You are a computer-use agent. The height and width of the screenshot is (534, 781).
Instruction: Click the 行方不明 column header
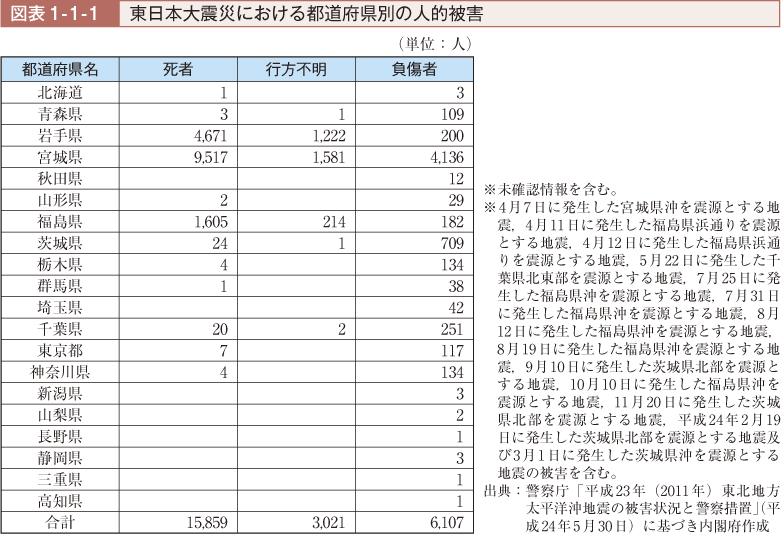(x=296, y=69)
